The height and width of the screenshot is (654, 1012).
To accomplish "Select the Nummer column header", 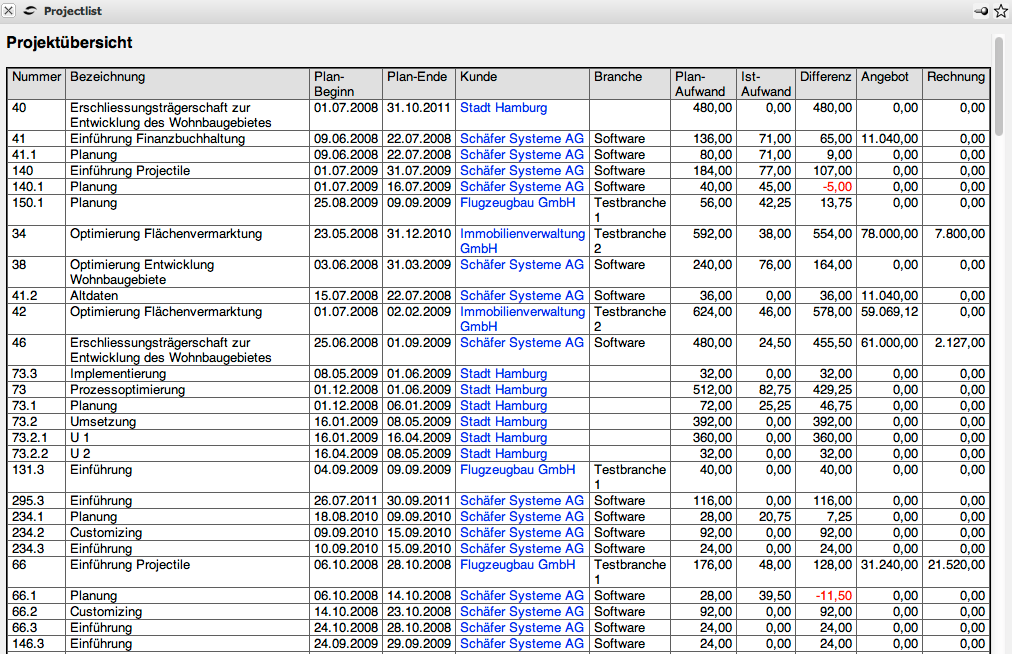I will [x=37, y=77].
